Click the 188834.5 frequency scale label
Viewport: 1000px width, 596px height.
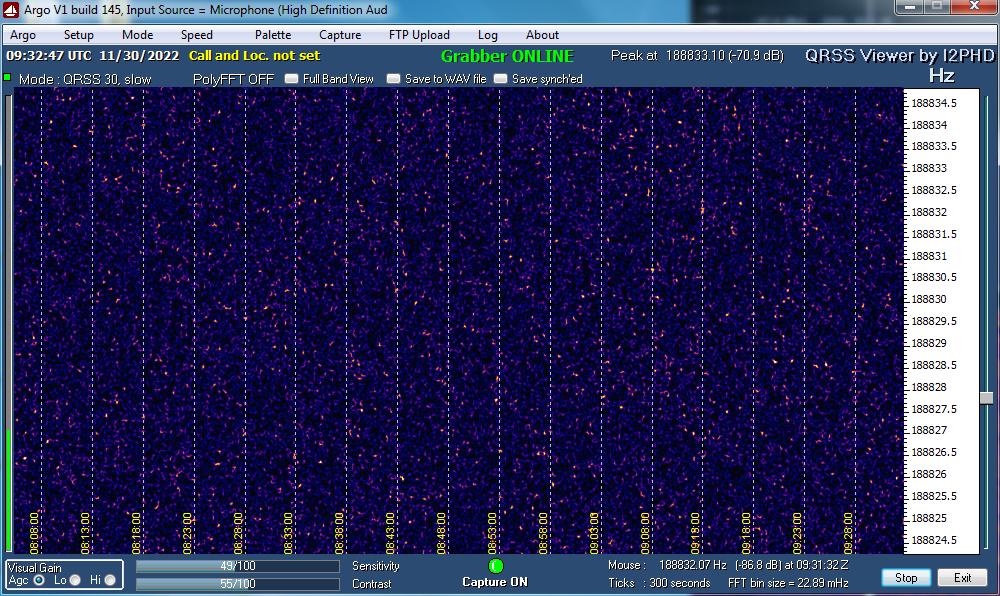click(x=934, y=103)
